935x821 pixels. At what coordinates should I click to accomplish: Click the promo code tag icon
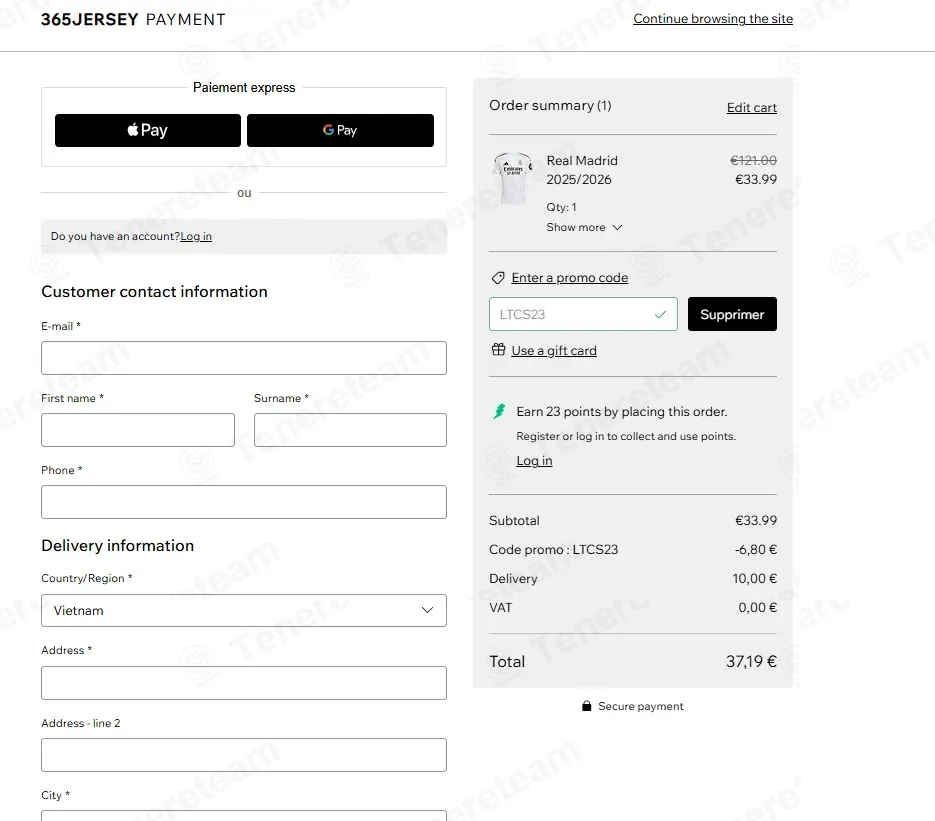pos(498,278)
